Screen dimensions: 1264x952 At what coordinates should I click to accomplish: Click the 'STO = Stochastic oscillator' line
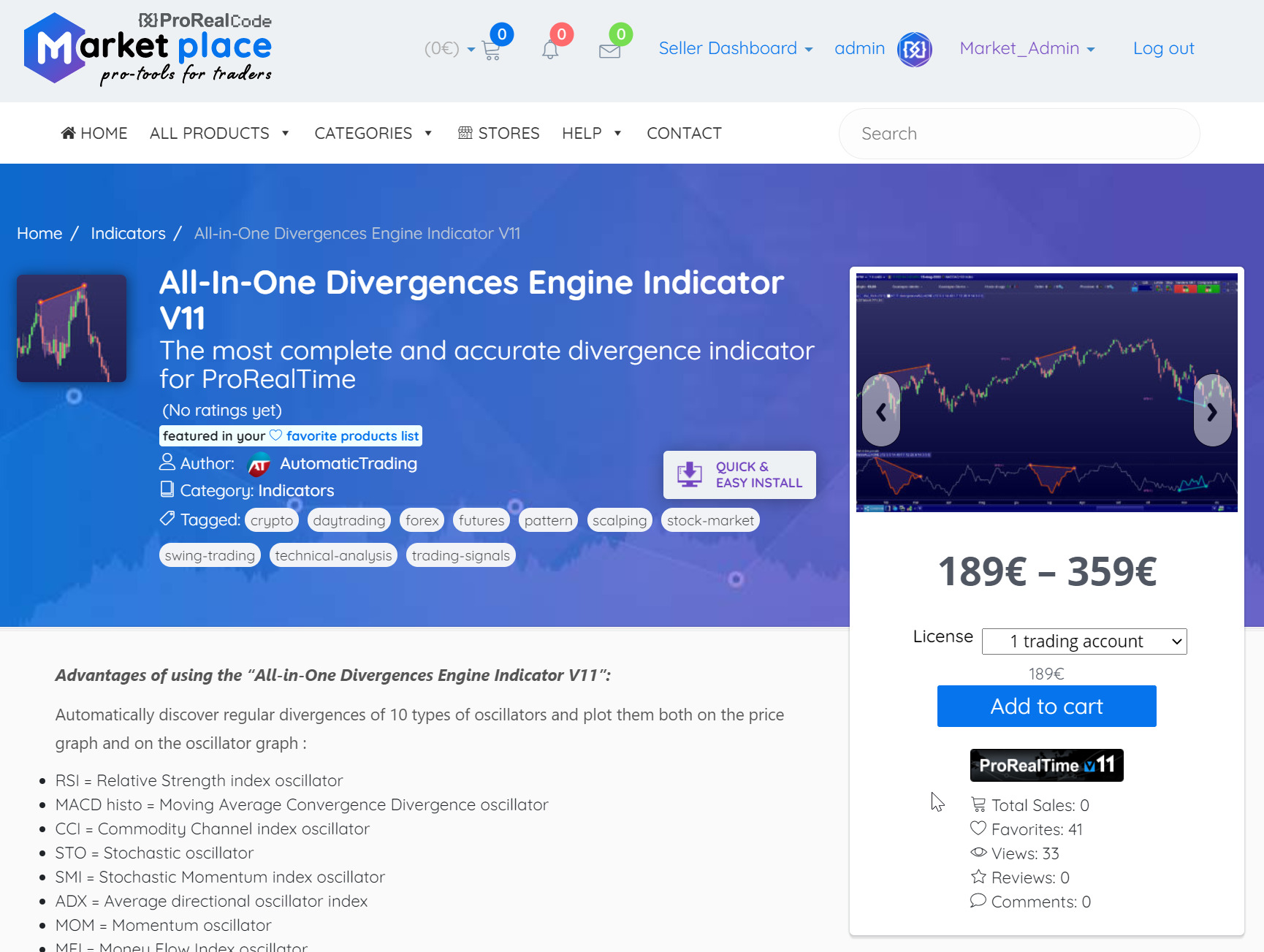154,853
